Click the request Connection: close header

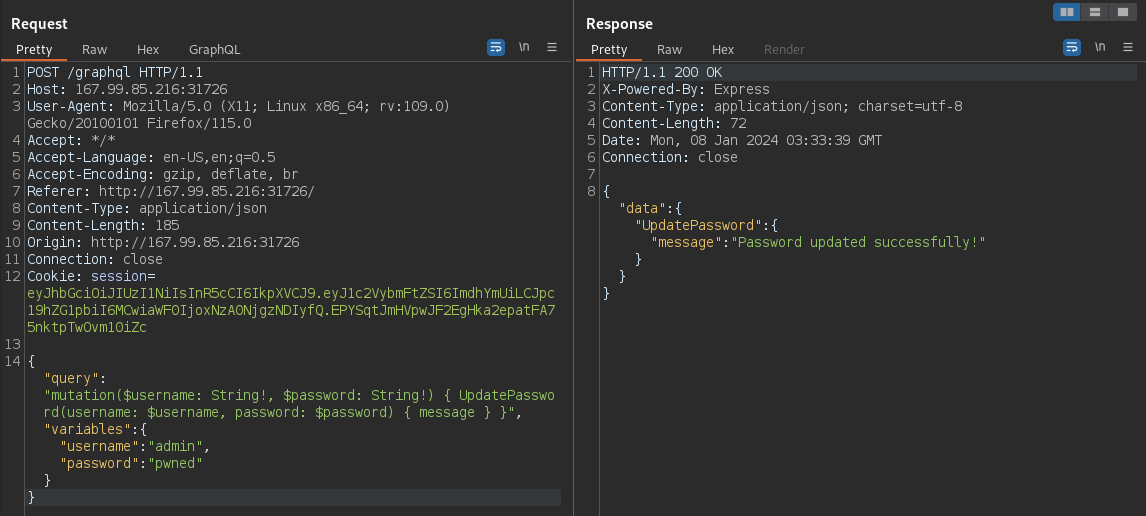pos(95,259)
